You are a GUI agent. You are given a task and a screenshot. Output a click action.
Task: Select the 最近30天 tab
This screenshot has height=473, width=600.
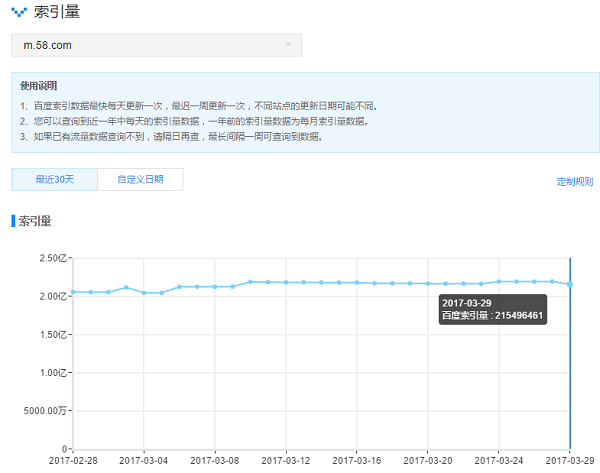point(55,180)
